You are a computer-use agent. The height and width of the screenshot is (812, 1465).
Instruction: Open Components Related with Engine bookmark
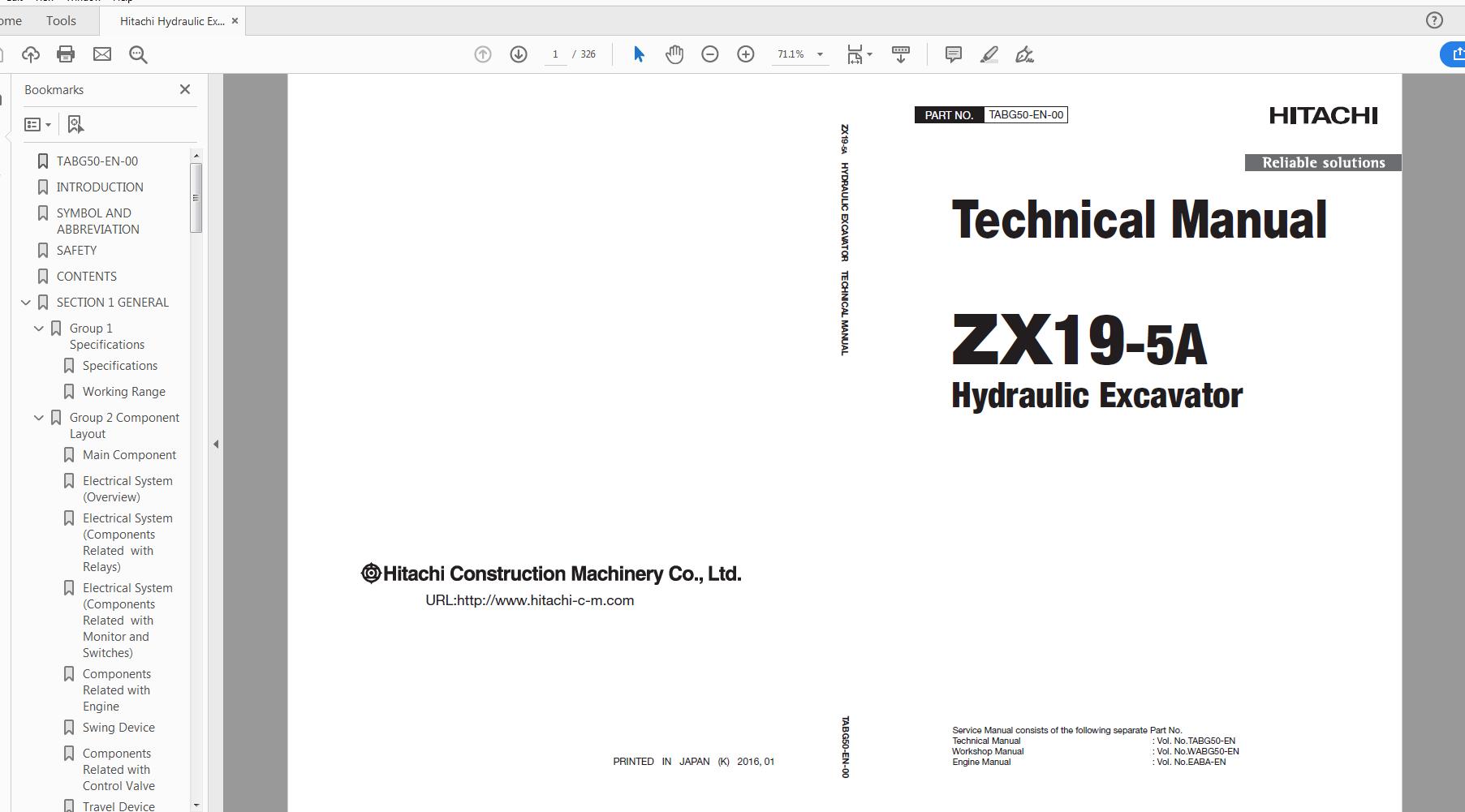point(117,690)
